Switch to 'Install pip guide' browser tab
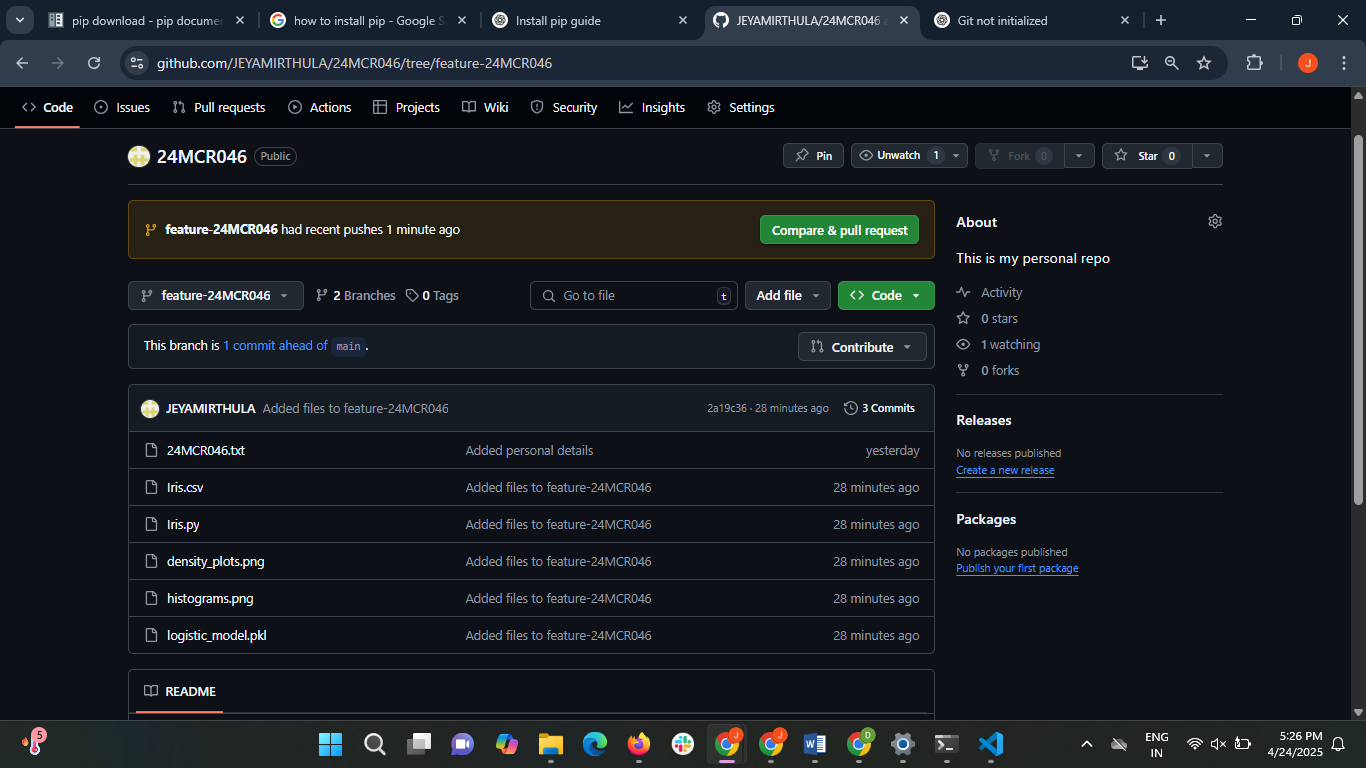This screenshot has width=1366, height=768. (x=590, y=20)
